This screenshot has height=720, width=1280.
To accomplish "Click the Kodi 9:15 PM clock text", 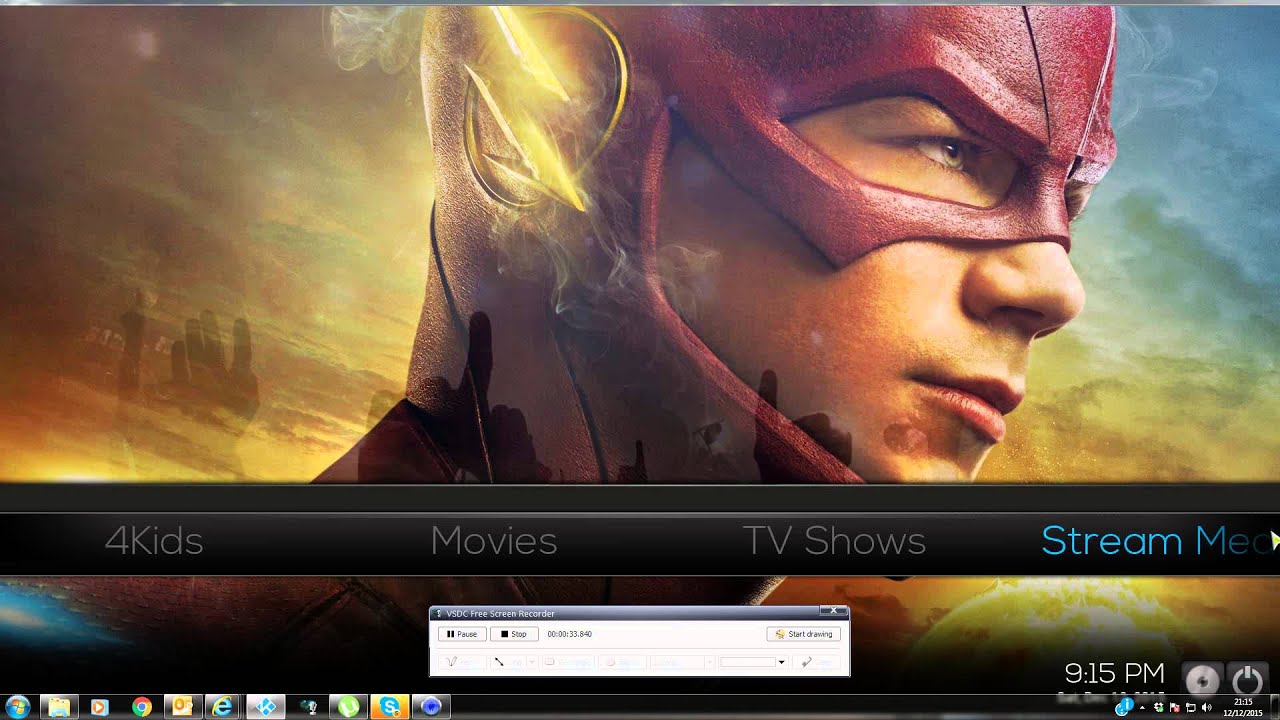I will pyautogui.click(x=1114, y=672).
